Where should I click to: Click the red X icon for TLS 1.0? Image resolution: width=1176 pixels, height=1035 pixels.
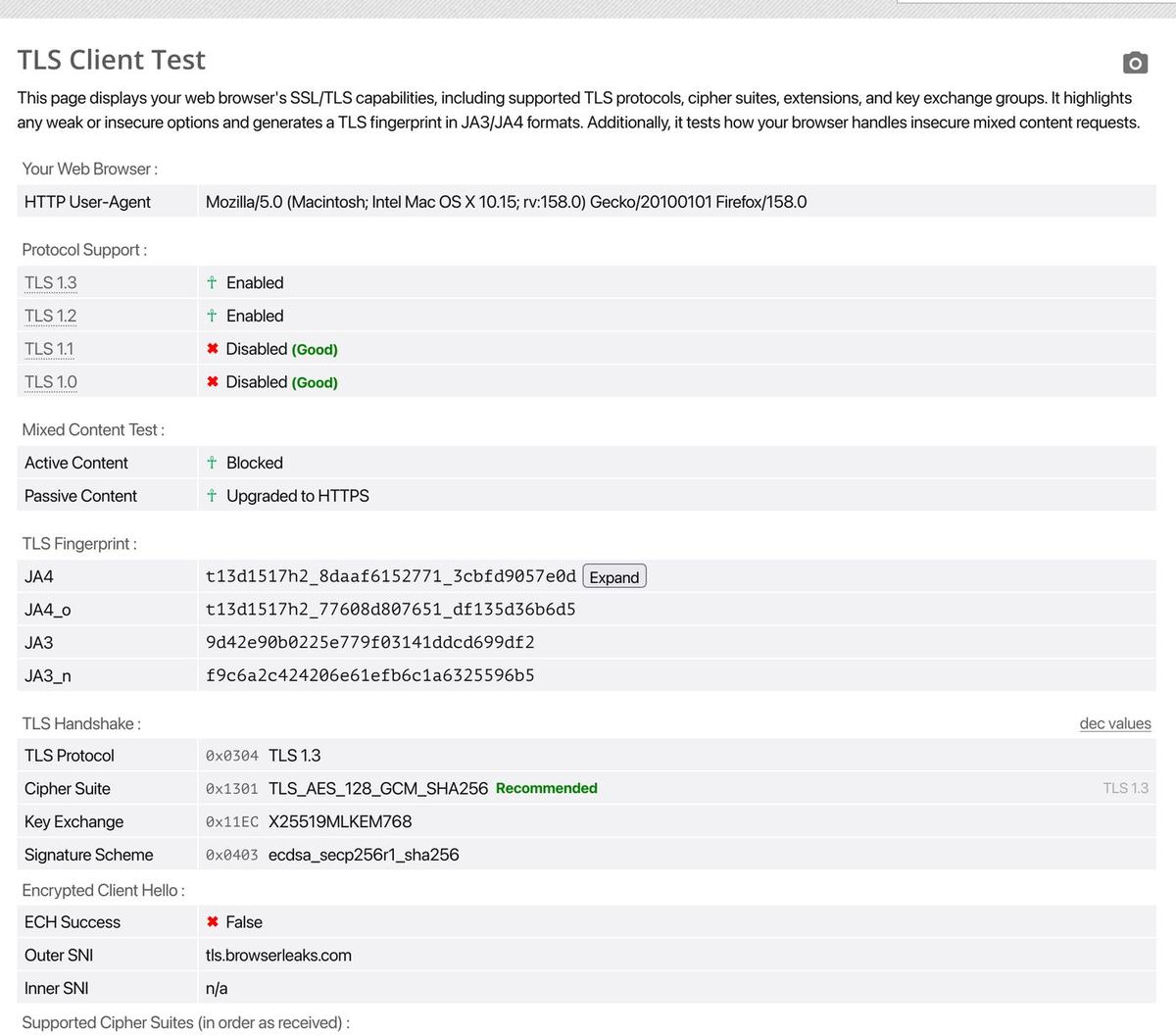point(212,382)
